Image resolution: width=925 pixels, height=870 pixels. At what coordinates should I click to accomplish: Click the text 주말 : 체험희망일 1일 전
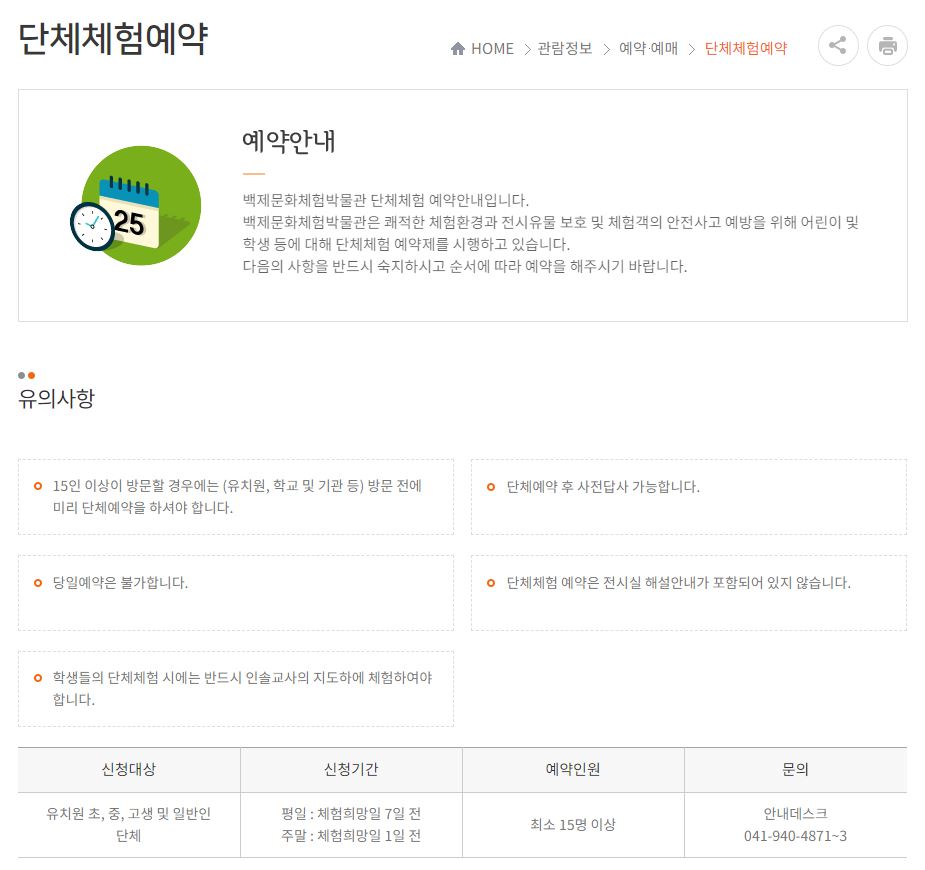coord(351,836)
